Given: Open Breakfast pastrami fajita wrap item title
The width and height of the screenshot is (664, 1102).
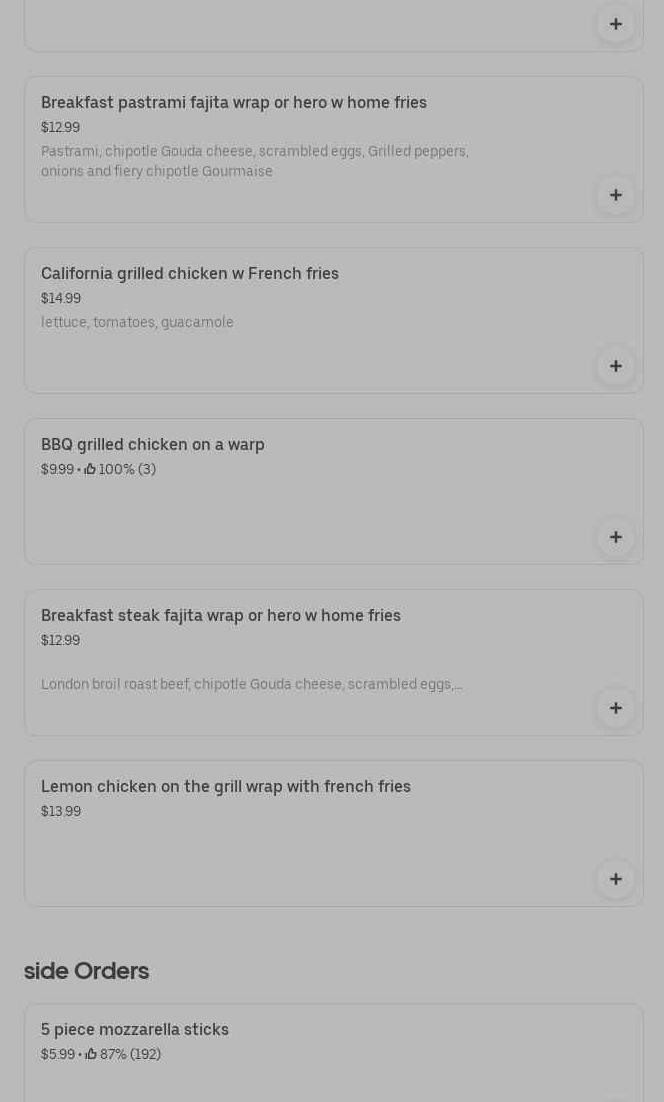Looking at the screenshot, I should pyautogui.click(x=233, y=102).
